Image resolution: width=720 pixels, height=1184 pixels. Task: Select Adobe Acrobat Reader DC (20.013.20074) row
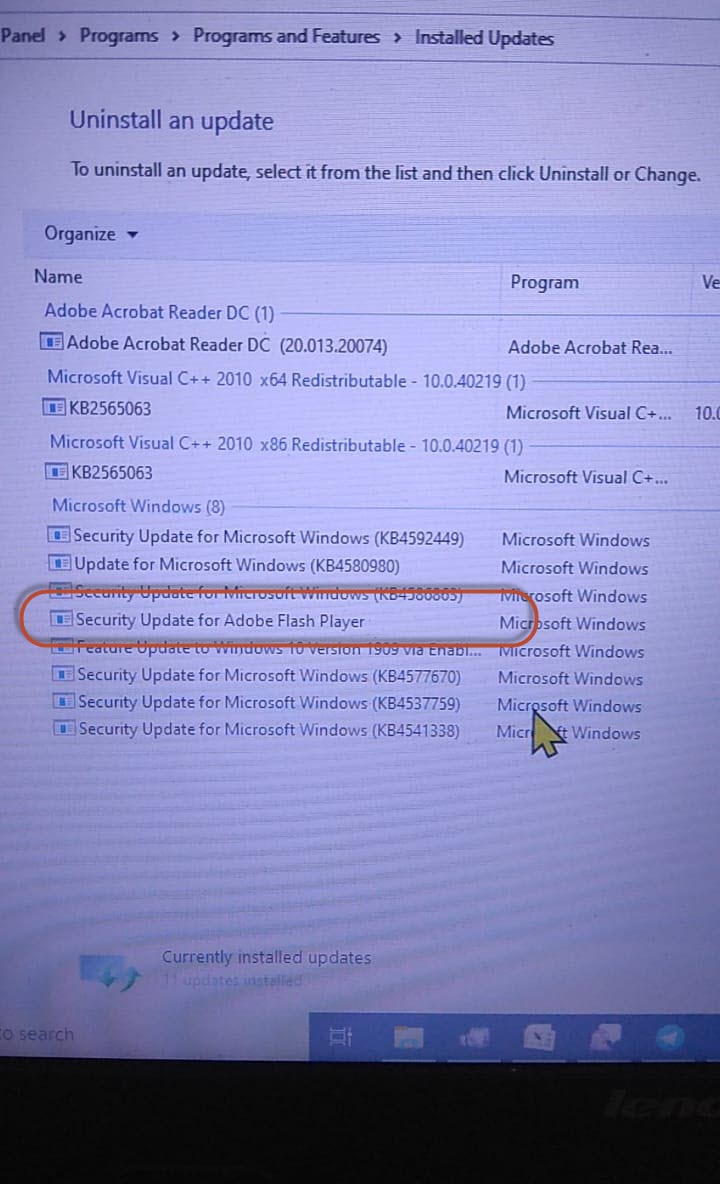click(x=226, y=344)
